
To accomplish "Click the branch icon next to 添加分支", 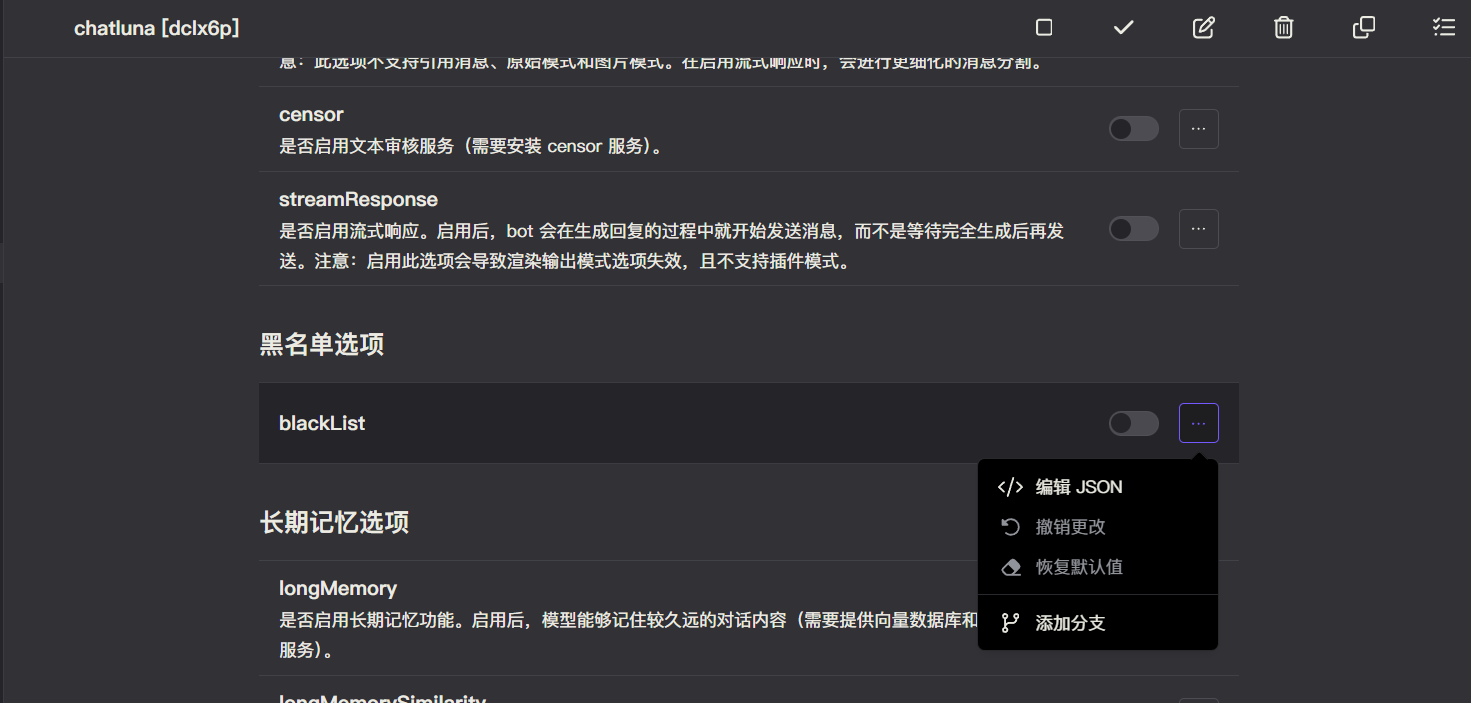I will [x=1009, y=621].
